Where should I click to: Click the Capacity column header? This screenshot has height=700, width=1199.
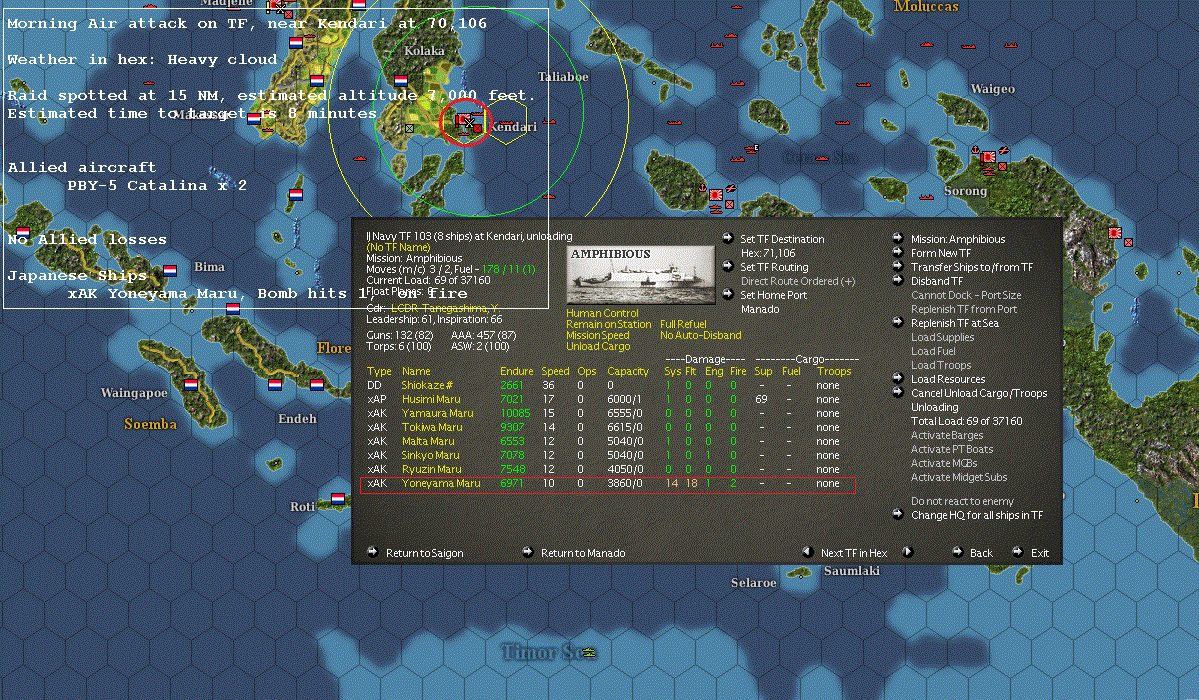pos(628,371)
